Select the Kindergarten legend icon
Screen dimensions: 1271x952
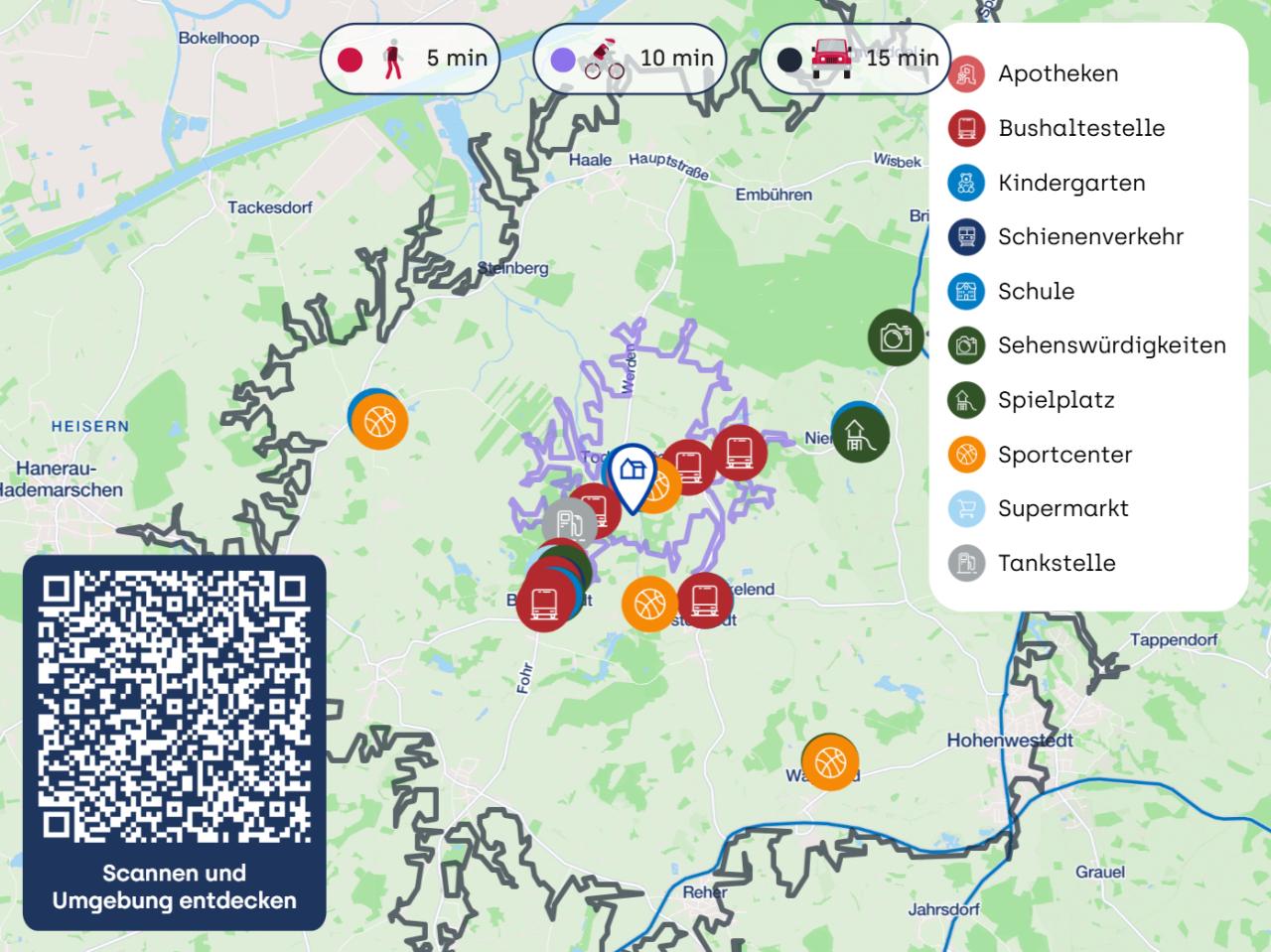964,183
